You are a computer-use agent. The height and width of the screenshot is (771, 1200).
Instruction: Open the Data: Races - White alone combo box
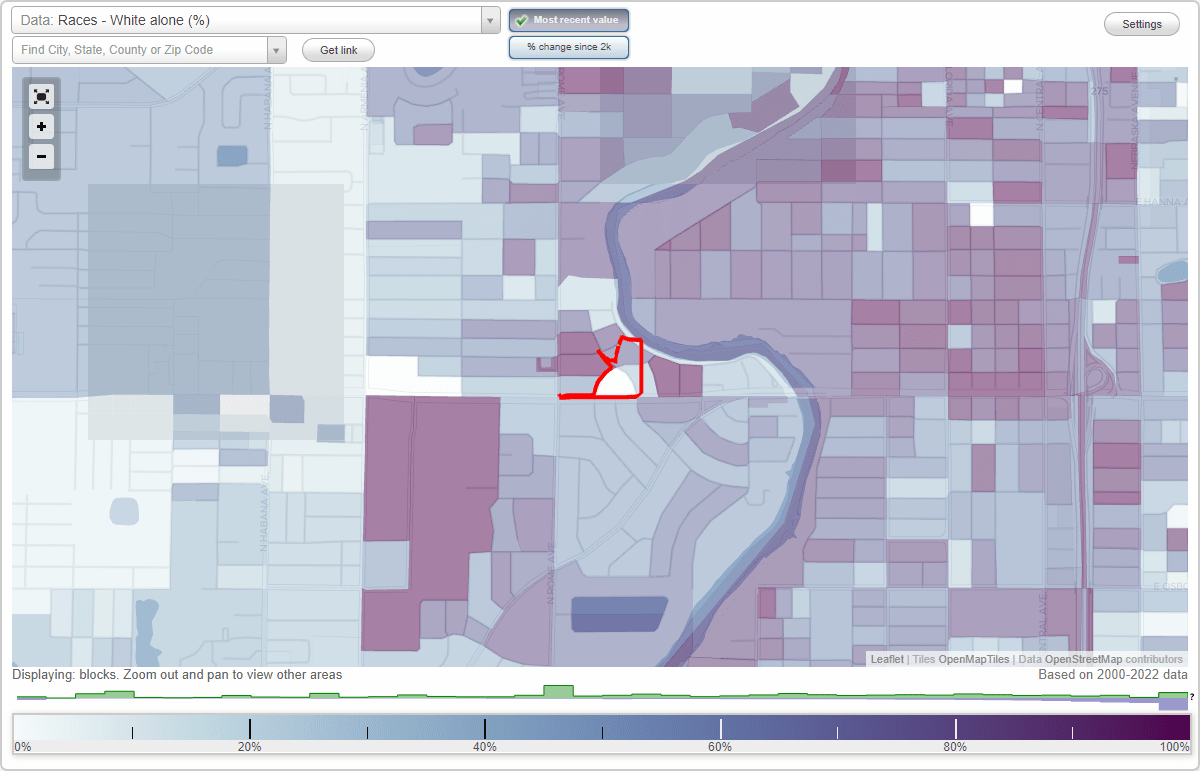(x=255, y=20)
